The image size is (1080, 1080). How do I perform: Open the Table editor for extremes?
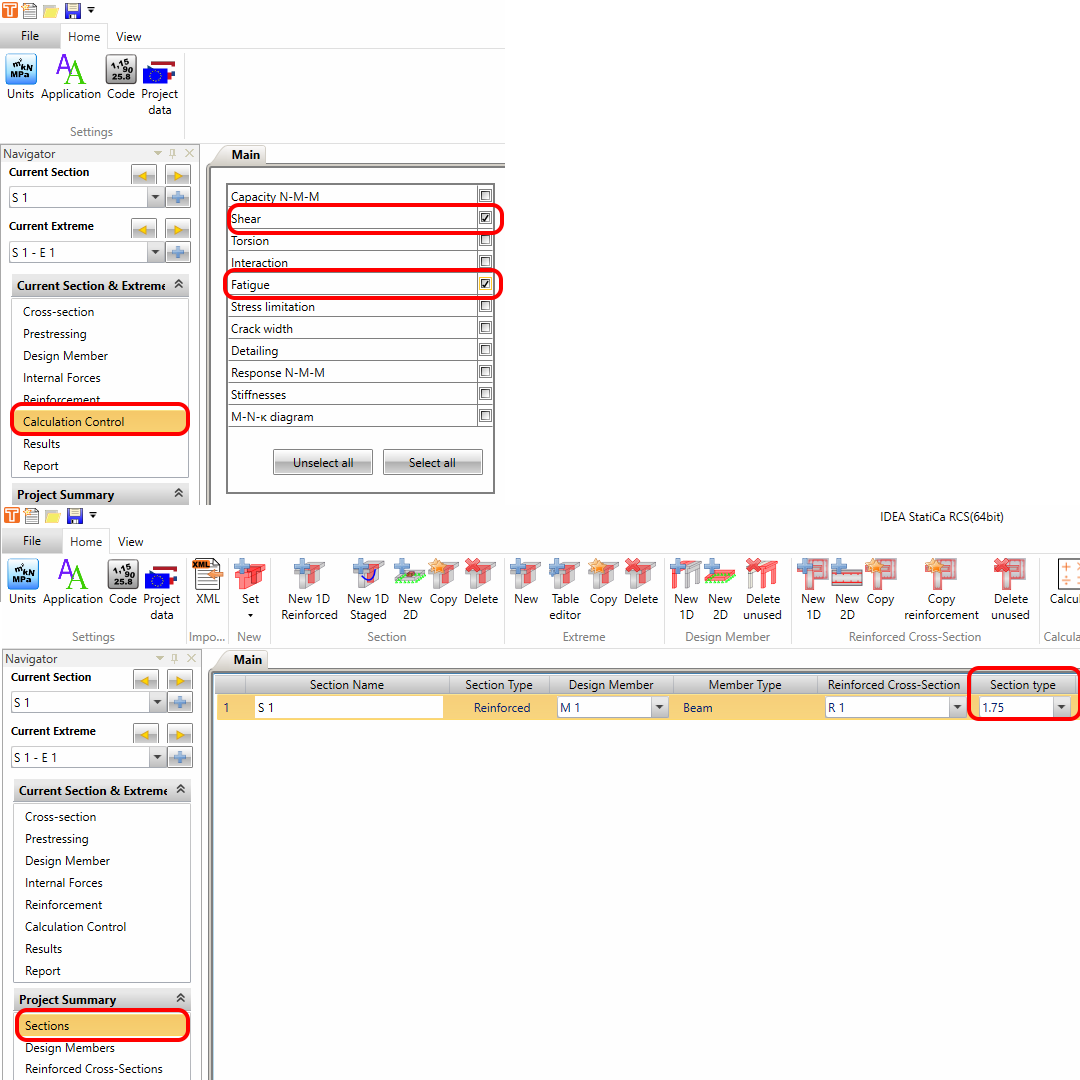[x=565, y=590]
